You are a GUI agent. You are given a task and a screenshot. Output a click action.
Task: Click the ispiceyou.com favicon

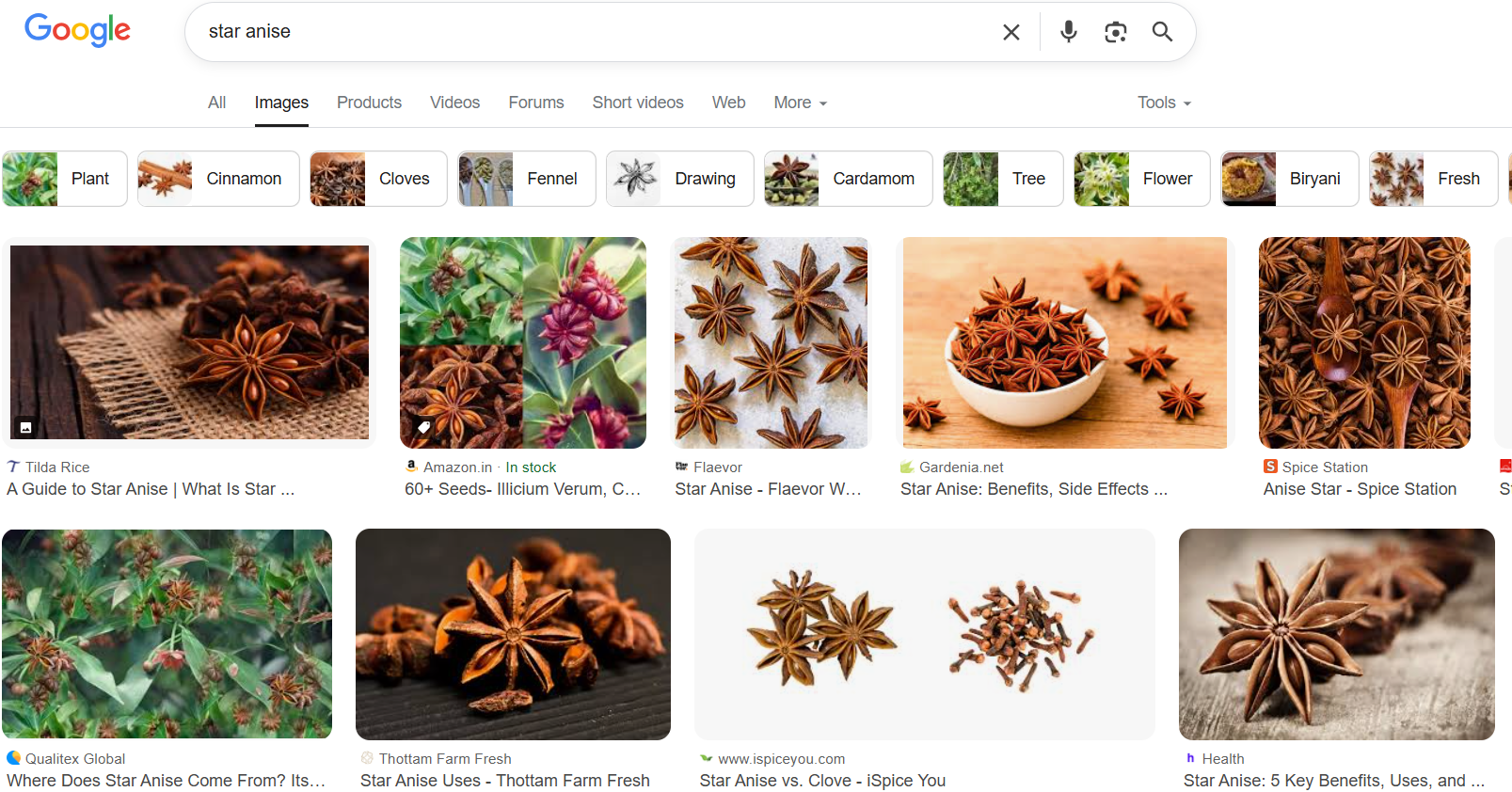pyautogui.click(x=707, y=758)
